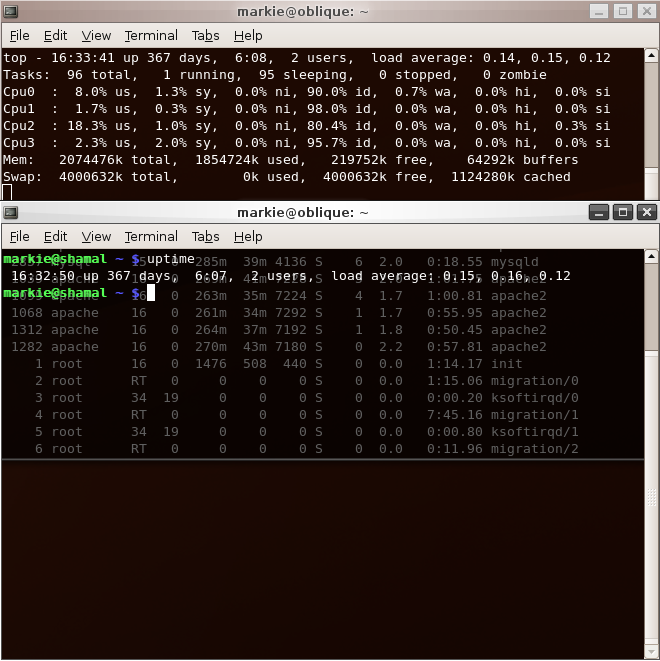This screenshot has height=661, width=660.
Task: Open Help menu in top terminal window
Action: click(x=248, y=36)
